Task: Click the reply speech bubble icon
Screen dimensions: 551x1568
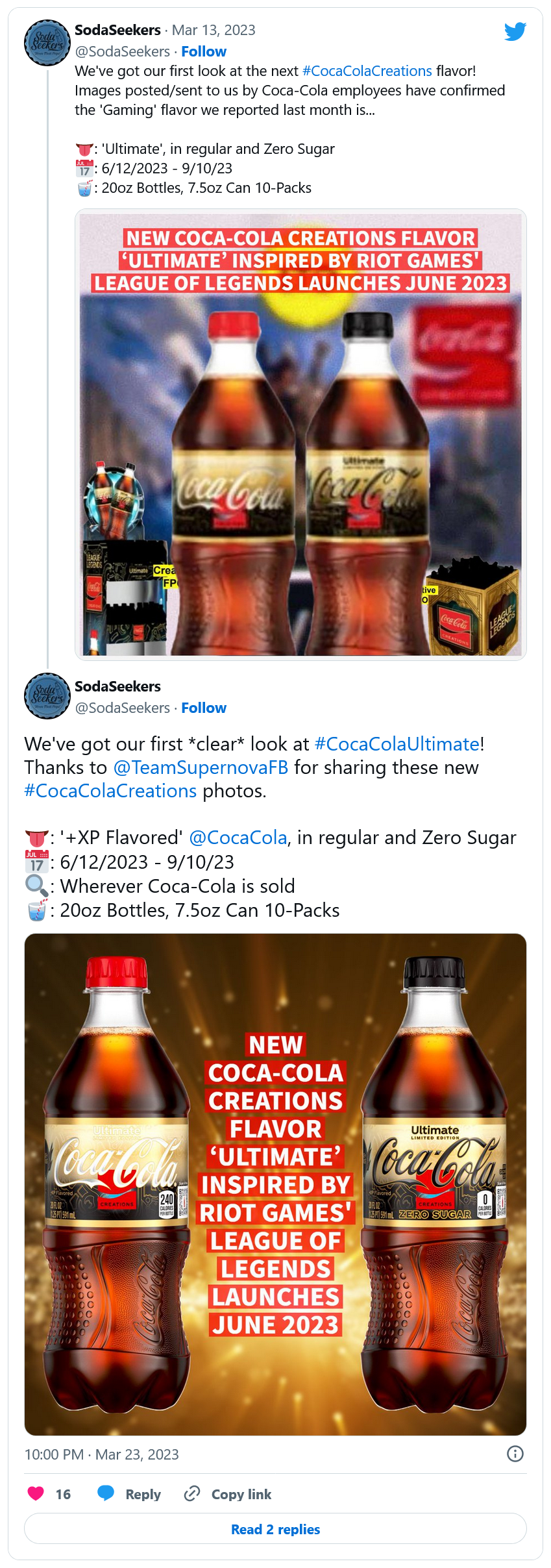Action: point(106,1493)
